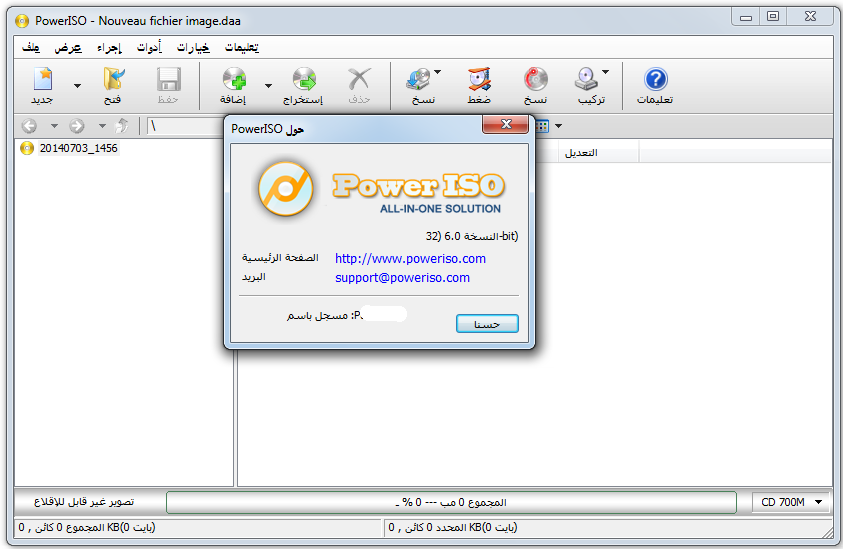Open the ملف (File) menu
This screenshot has width=843, height=549.
31,48
